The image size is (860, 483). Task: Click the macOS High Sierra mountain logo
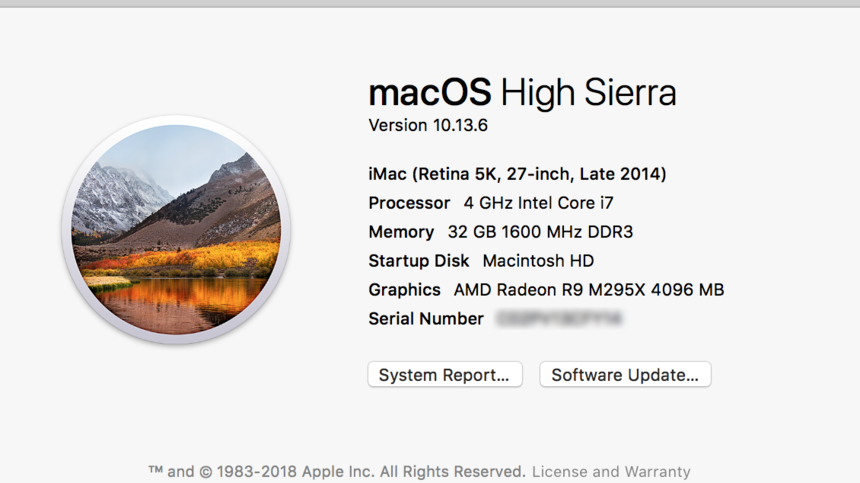(176, 230)
